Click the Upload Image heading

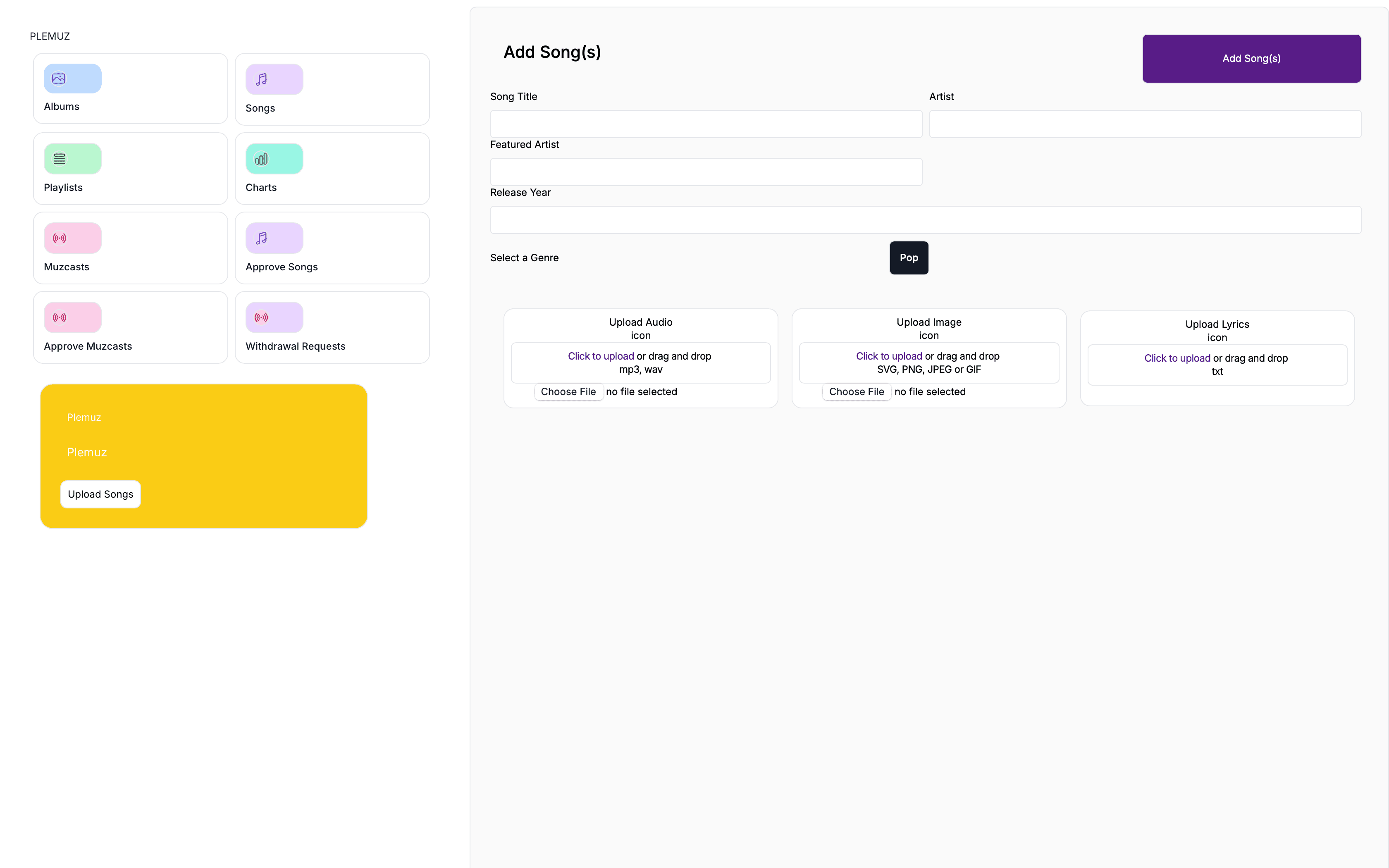tap(928, 322)
